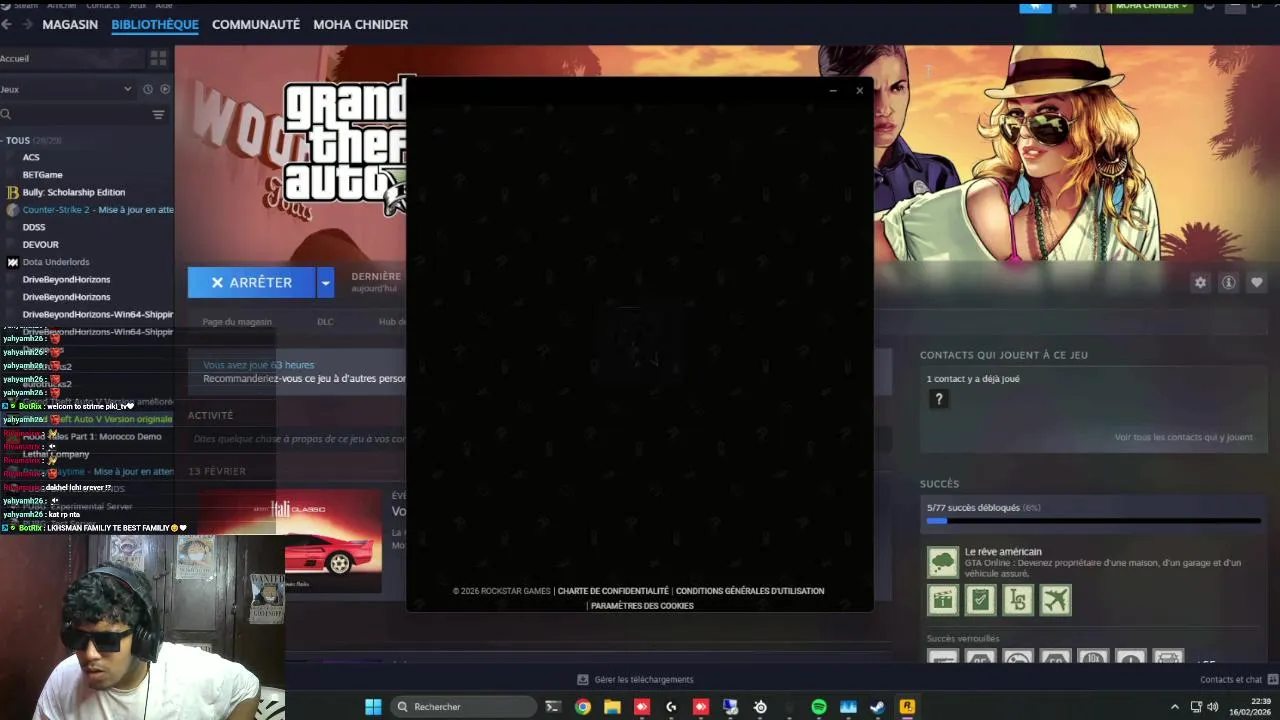Click the recent activity clock icon
This screenshot has height=720, width=1280.
pyautogui.click(x=148, y=89)
